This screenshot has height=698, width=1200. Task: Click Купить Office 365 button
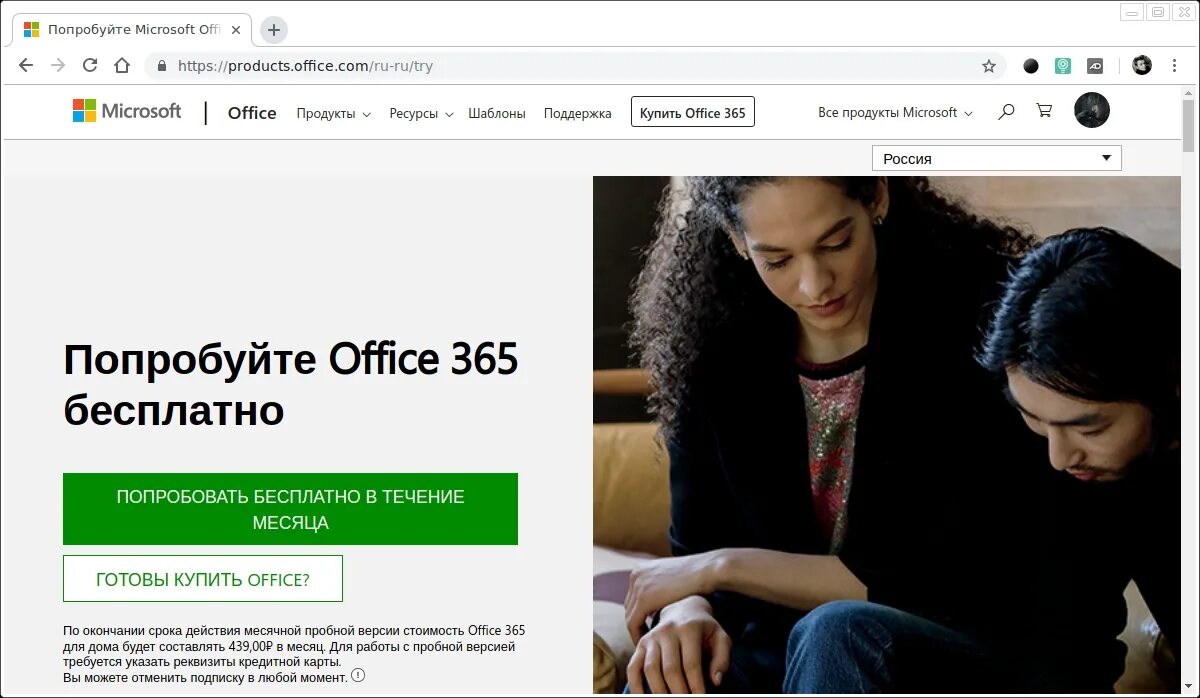(x=693, y=112)
